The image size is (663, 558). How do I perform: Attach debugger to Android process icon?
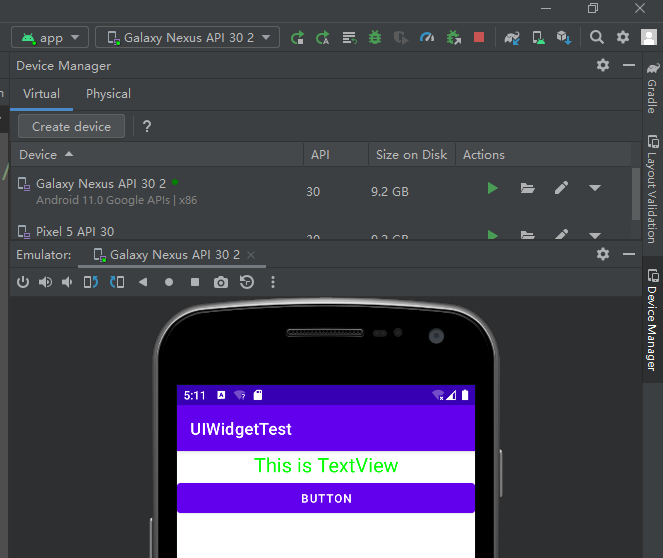click(x=453, y=38)
